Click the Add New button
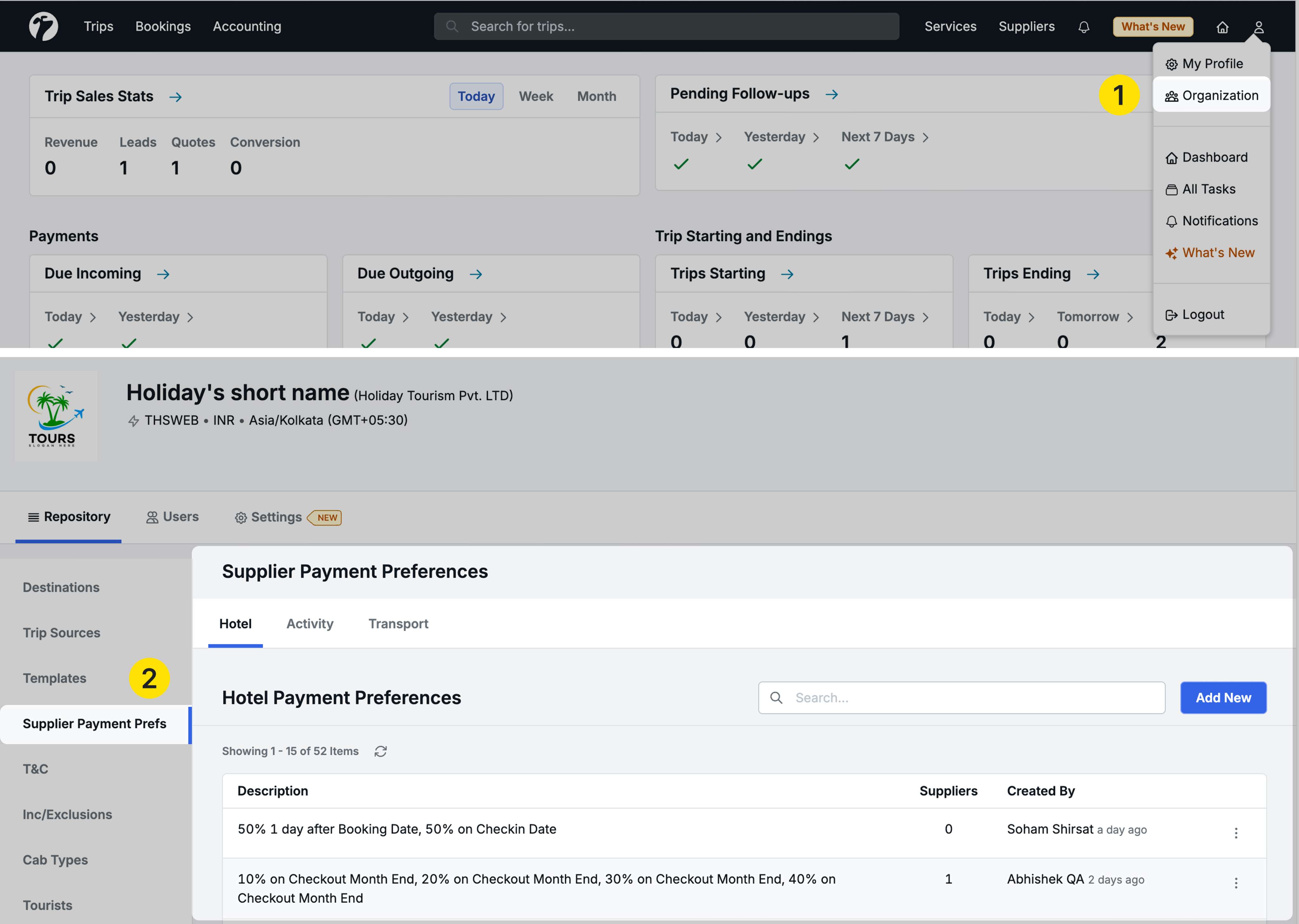 coord(1223,698)
